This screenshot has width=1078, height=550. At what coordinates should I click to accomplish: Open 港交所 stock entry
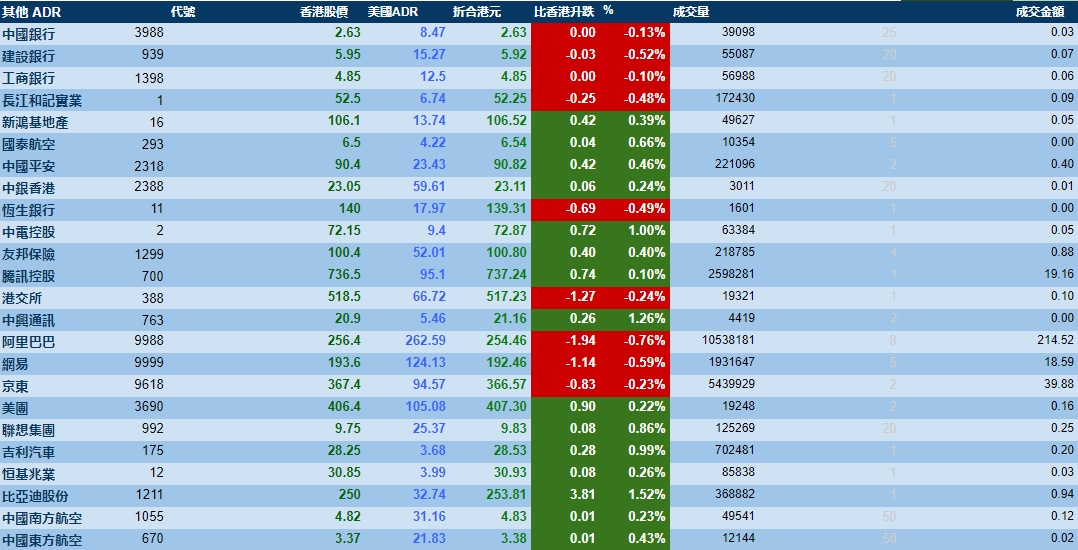pos(22,298)
